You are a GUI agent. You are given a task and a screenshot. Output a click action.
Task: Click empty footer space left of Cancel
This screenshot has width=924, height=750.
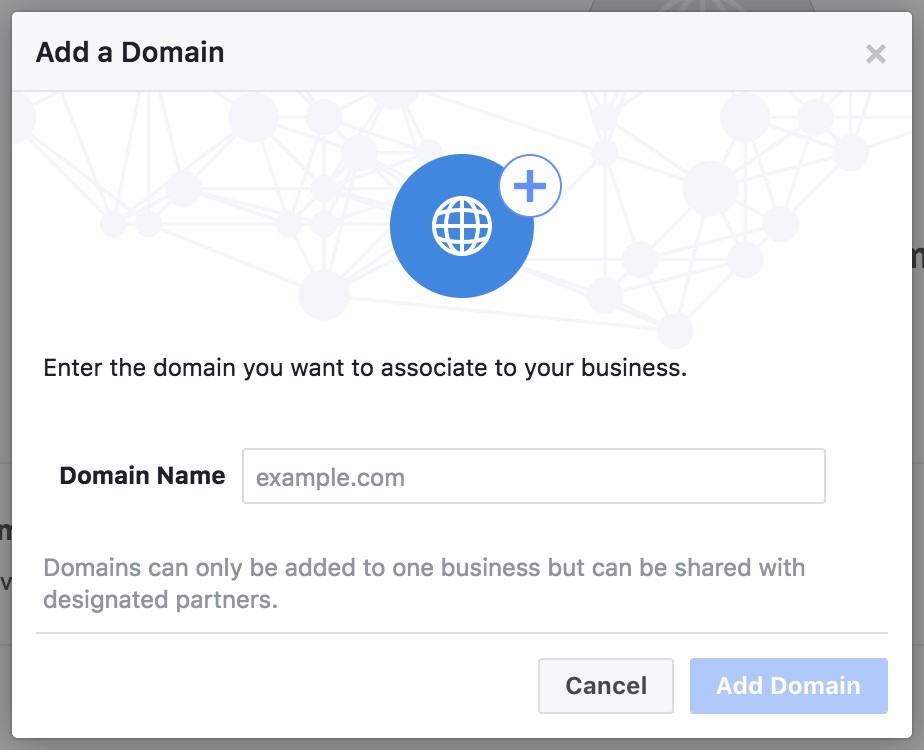tap(280, 686)
